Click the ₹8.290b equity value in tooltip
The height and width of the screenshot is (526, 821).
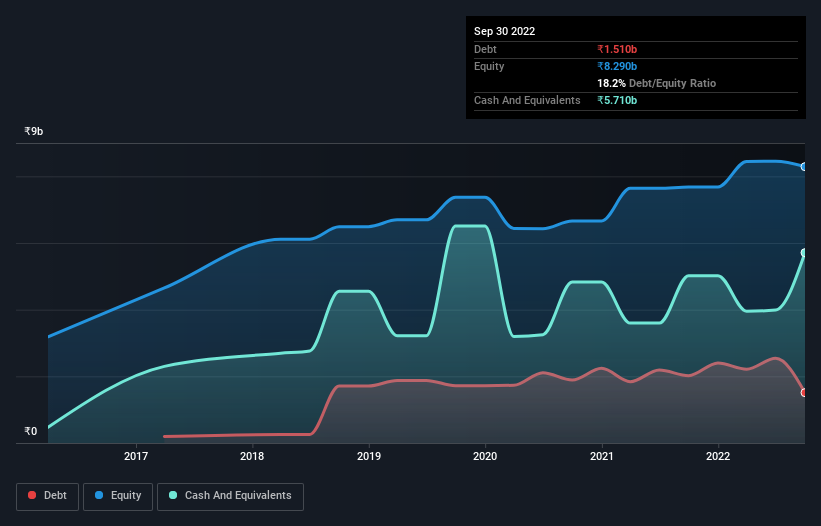click(617, 66)
